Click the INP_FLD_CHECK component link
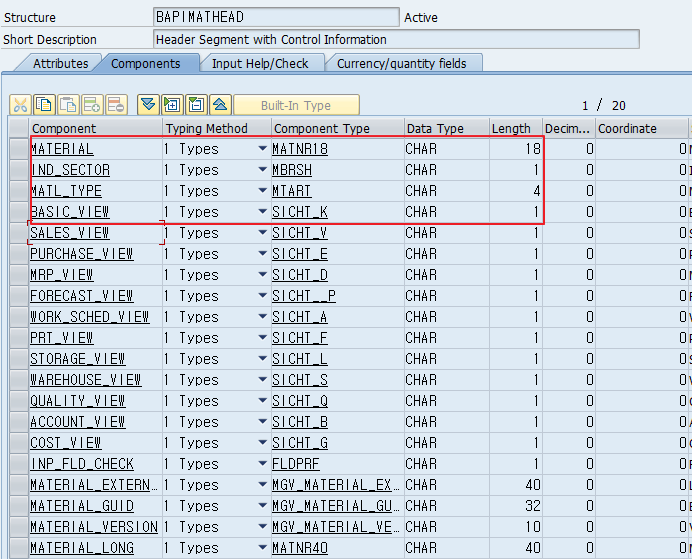The width and height of the screenshot is (692, 559). click(82, 464)
